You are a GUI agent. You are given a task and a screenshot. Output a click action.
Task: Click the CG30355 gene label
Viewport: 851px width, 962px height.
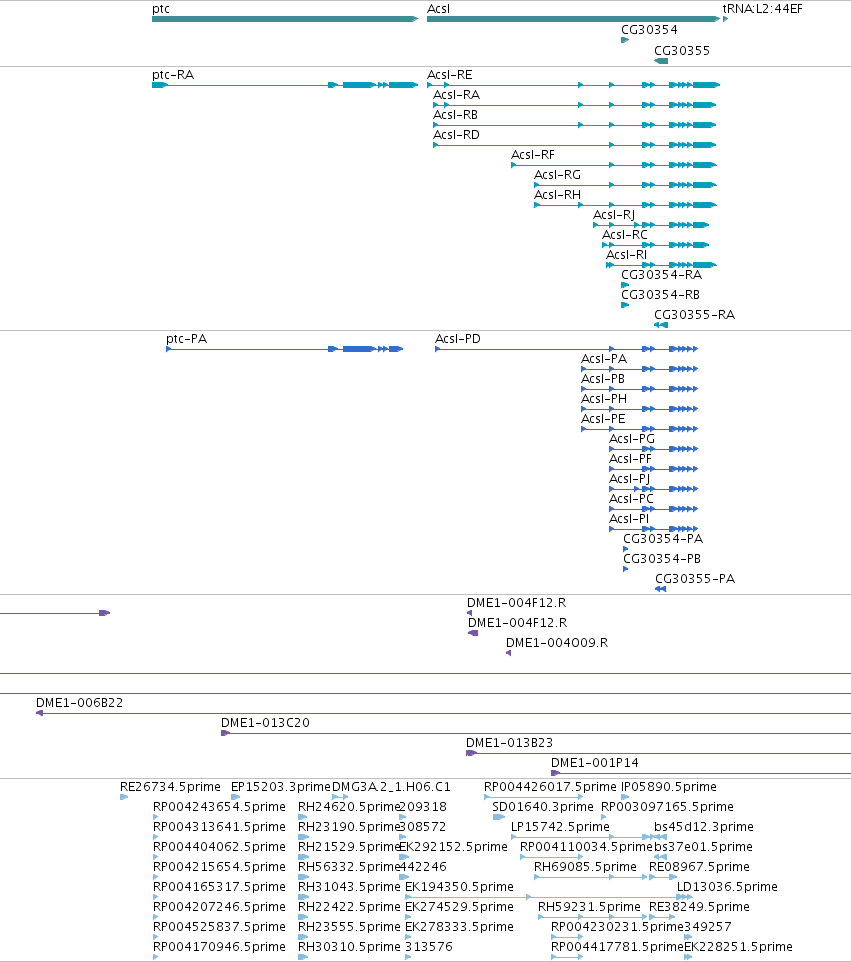click(682, 50)
